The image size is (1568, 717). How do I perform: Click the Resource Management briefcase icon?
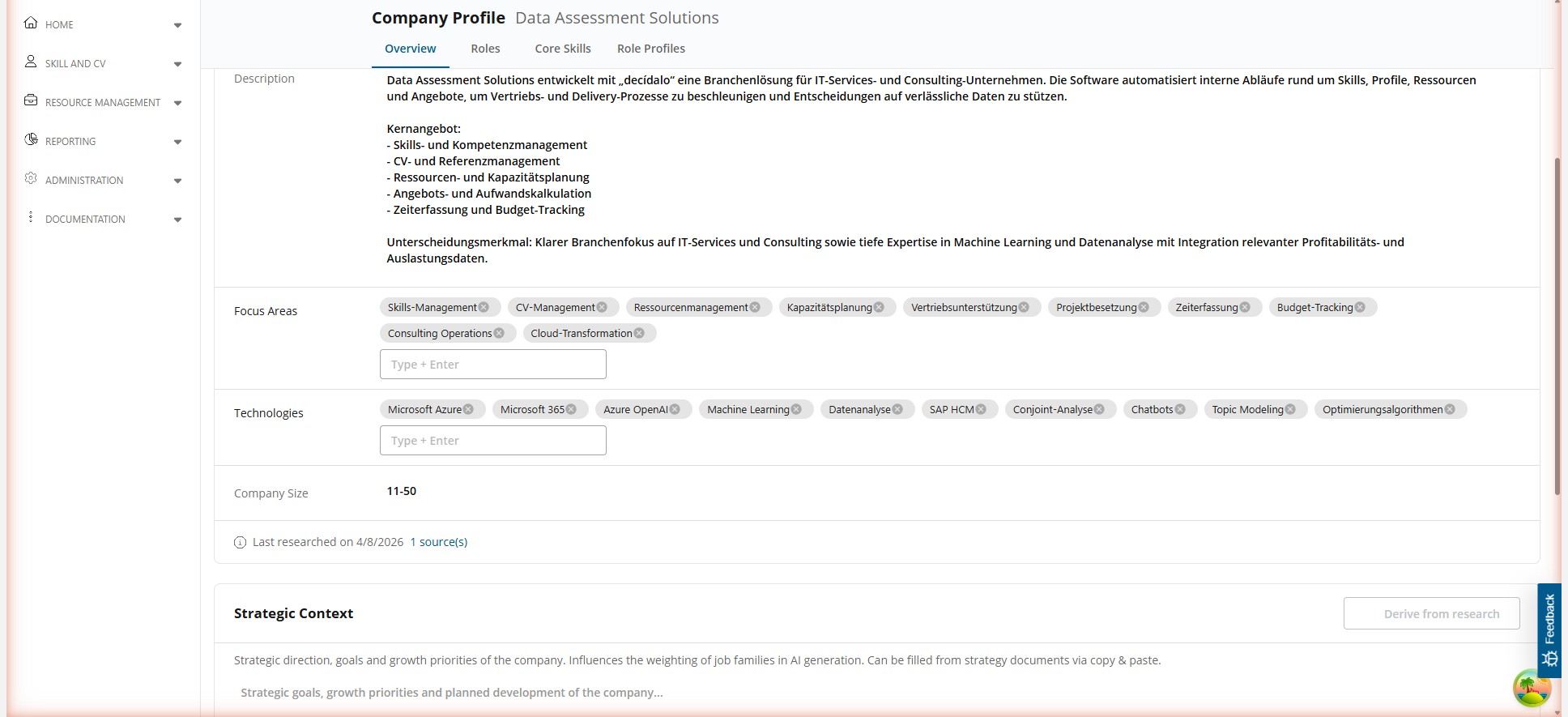[31, 100]
